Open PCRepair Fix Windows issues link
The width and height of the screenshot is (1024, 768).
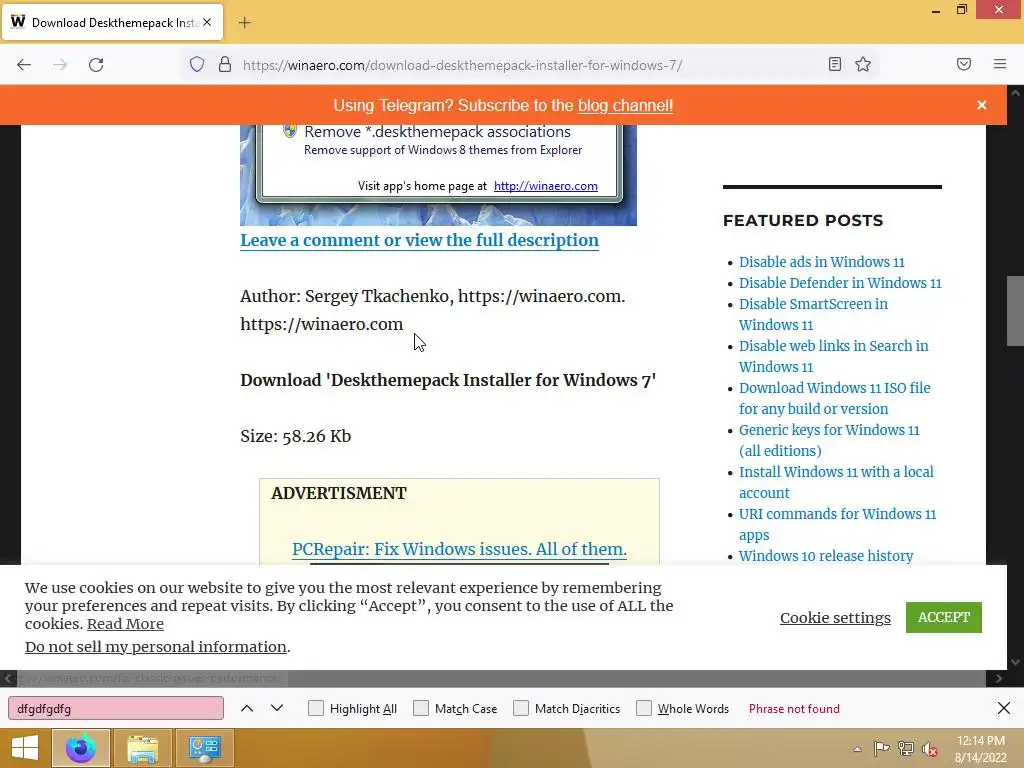click(459, 549)
